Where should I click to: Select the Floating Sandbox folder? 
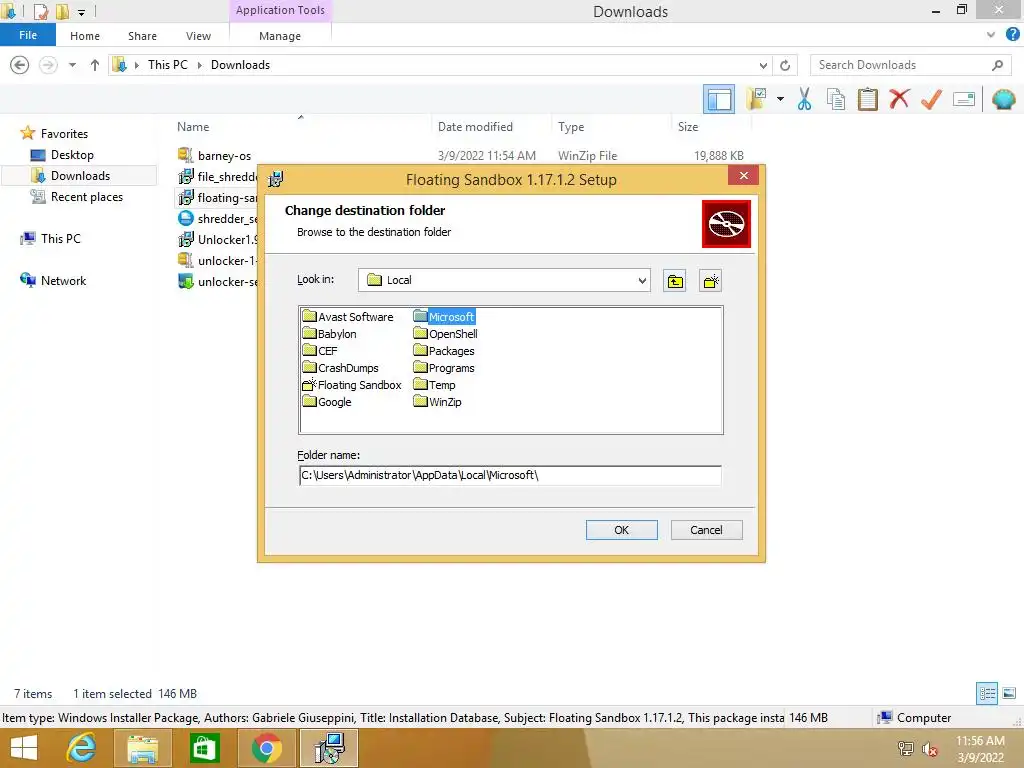[352, 385]
